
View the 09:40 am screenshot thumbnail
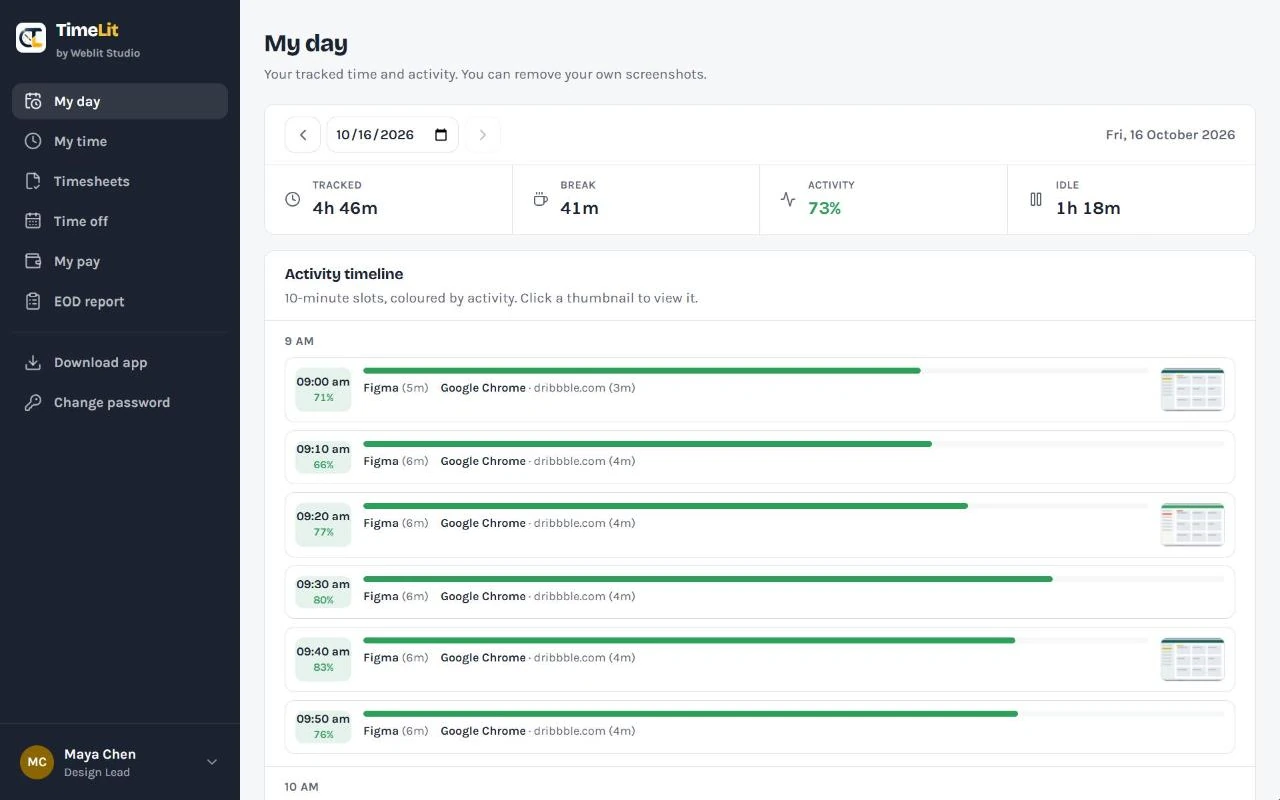1192,660
